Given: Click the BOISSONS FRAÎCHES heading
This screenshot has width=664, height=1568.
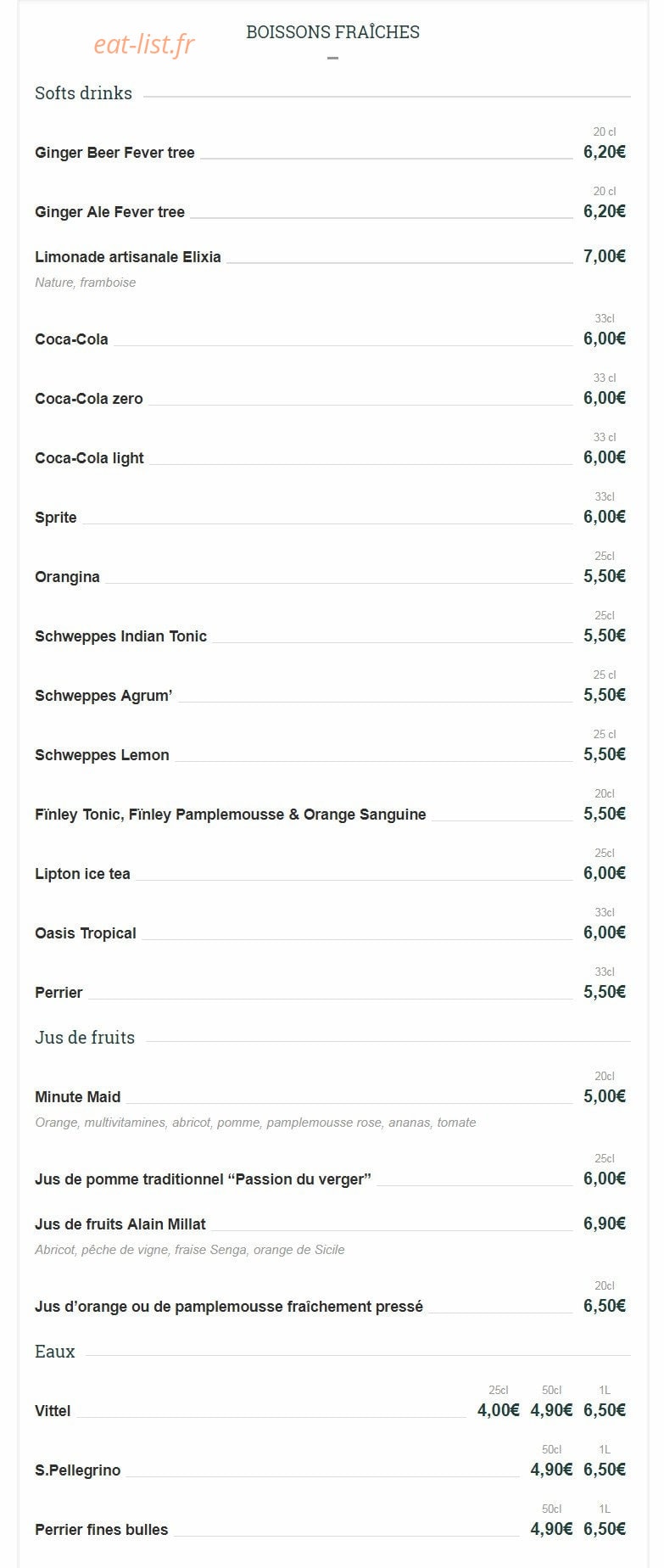Looking at the screenshot, I should coord(332,32).
